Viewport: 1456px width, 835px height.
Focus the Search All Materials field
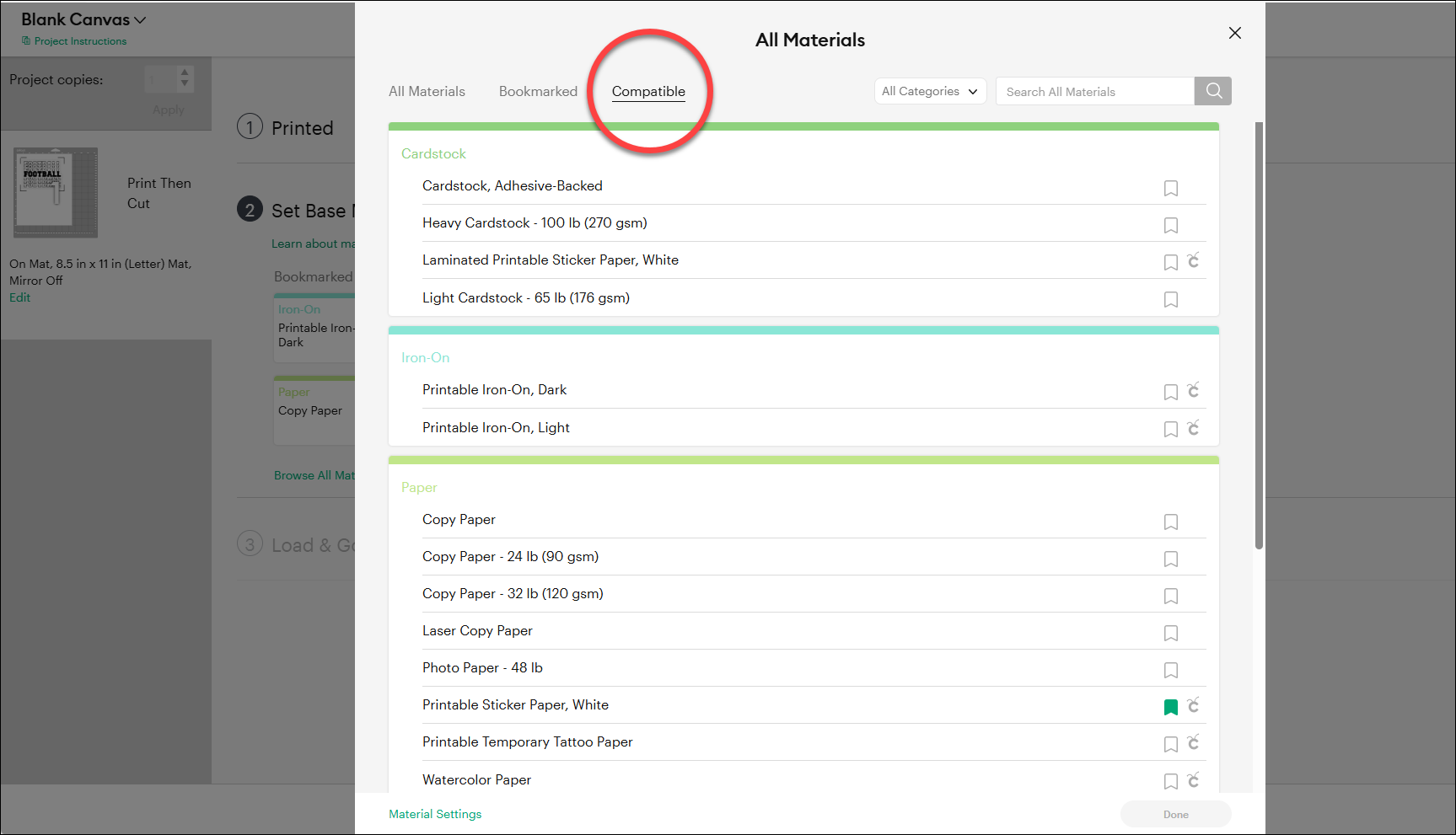pos(1094,91)
